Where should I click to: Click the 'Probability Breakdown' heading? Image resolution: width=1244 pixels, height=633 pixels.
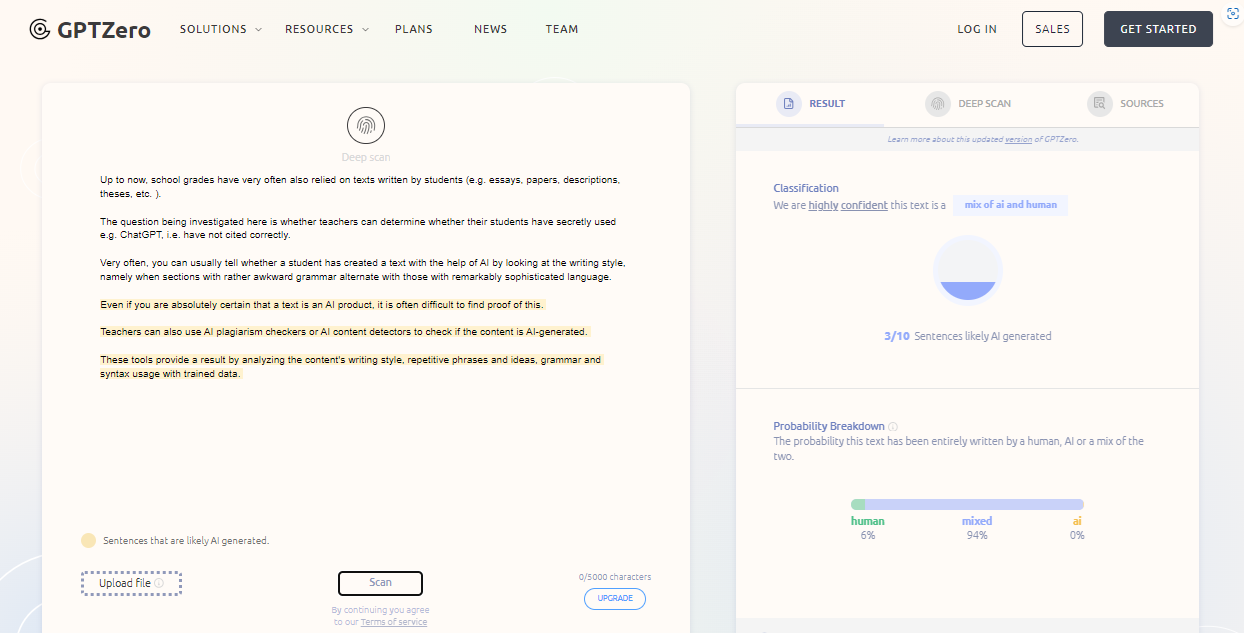(x=829, y=426)
